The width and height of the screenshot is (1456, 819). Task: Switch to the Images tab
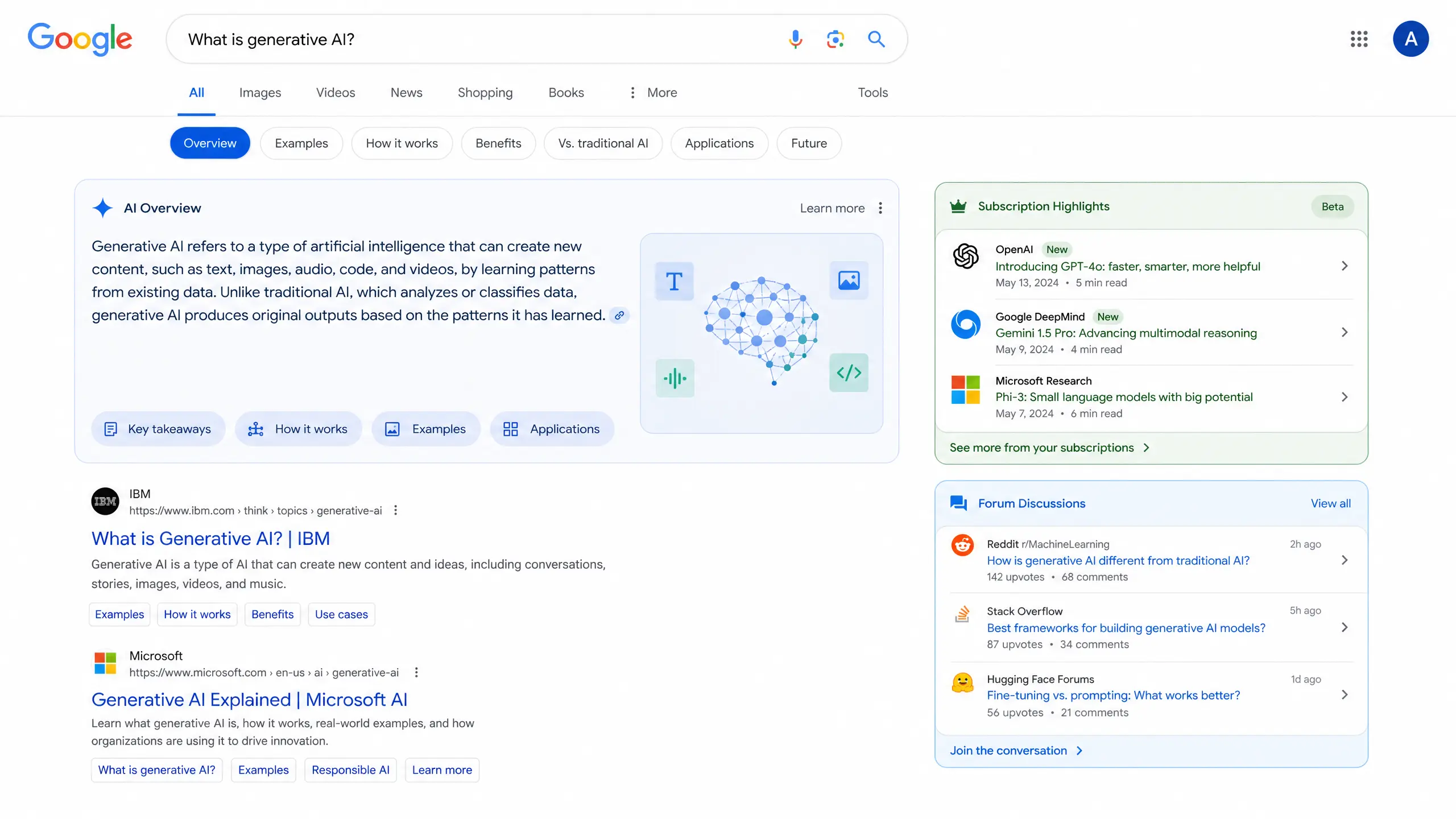click(260, 93)
